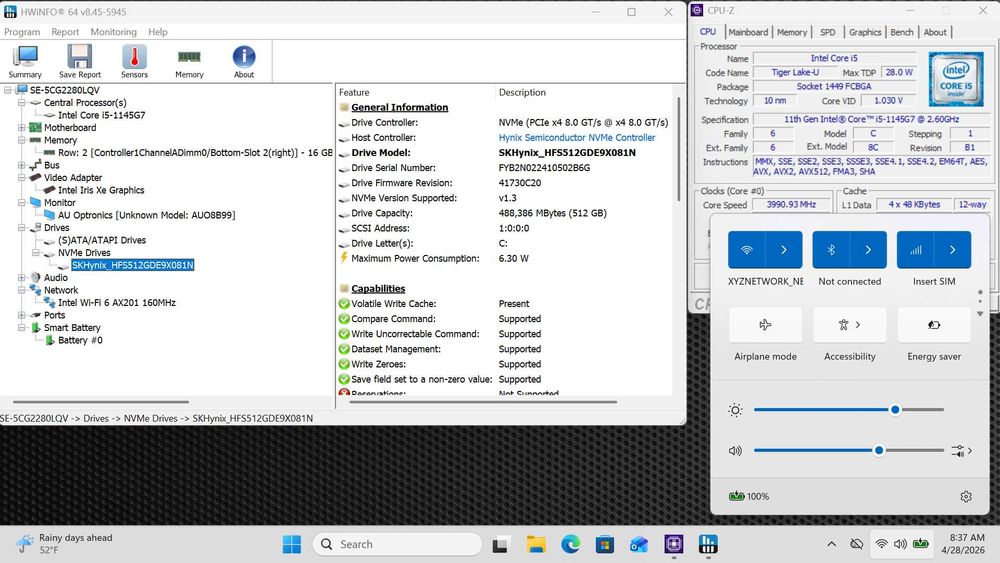The width and height of the screenshot is (1000, 563).
Task: Switch to HWiNFO taskbar icon
Action: click(708, 545)
